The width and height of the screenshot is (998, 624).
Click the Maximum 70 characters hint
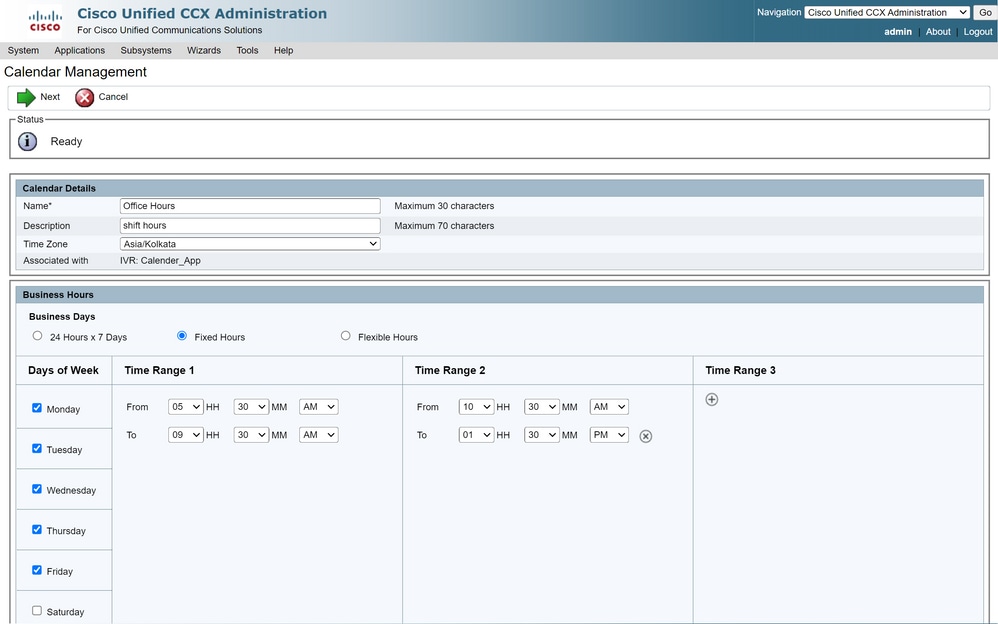(444, 226)
